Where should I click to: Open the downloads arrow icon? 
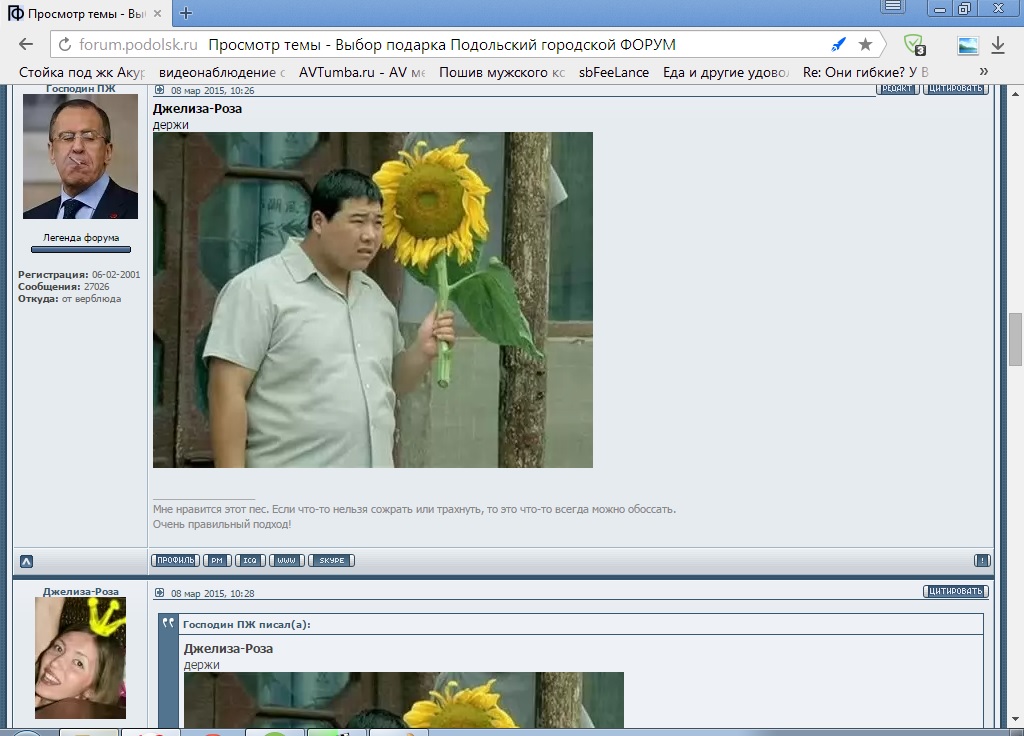click(x=997, y=45)
